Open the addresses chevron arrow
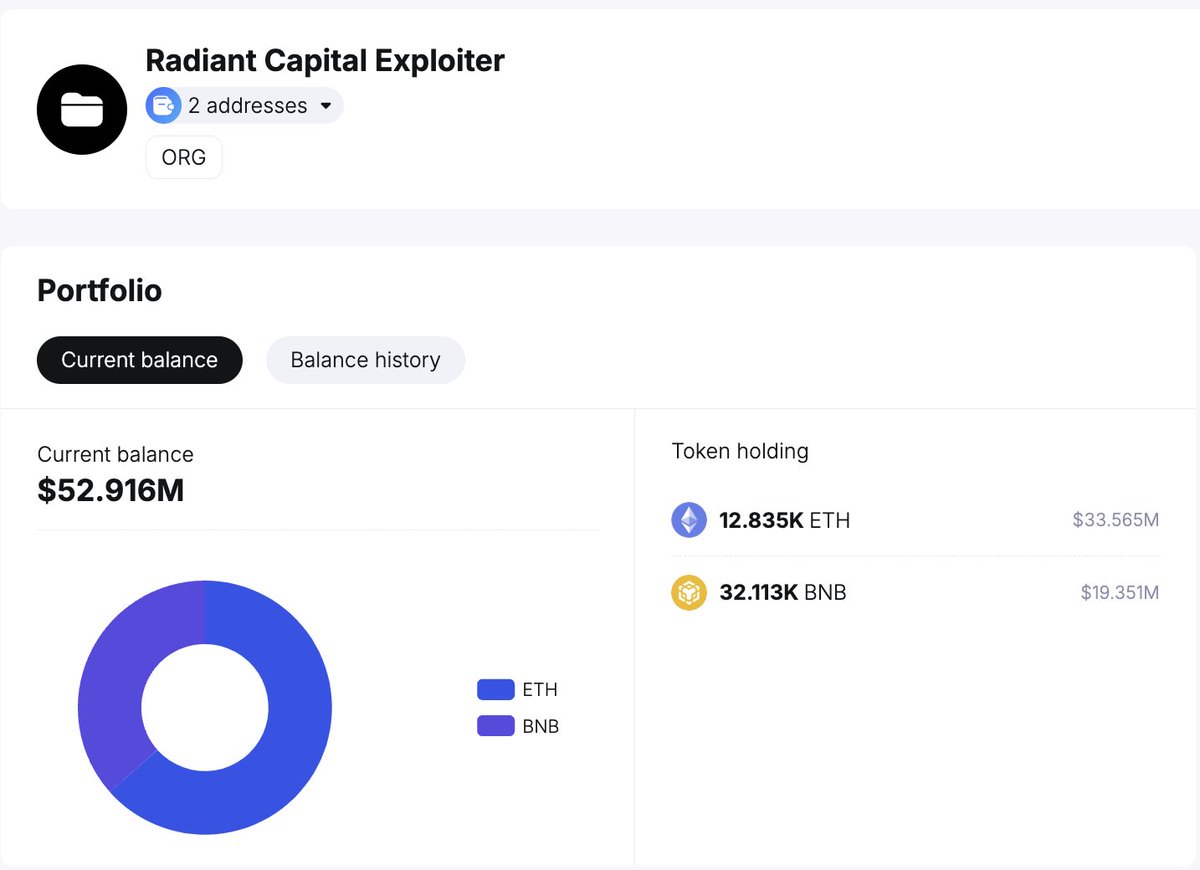Image resolution: width=1200 pixels, height=870 pixels. coord(326,105)
